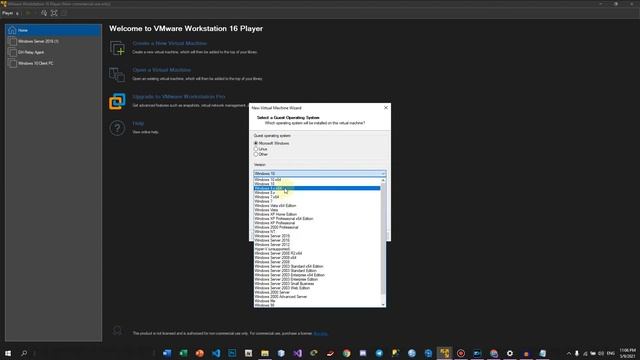Choose Windows 7 x64 in version list

tap(317, 197)
